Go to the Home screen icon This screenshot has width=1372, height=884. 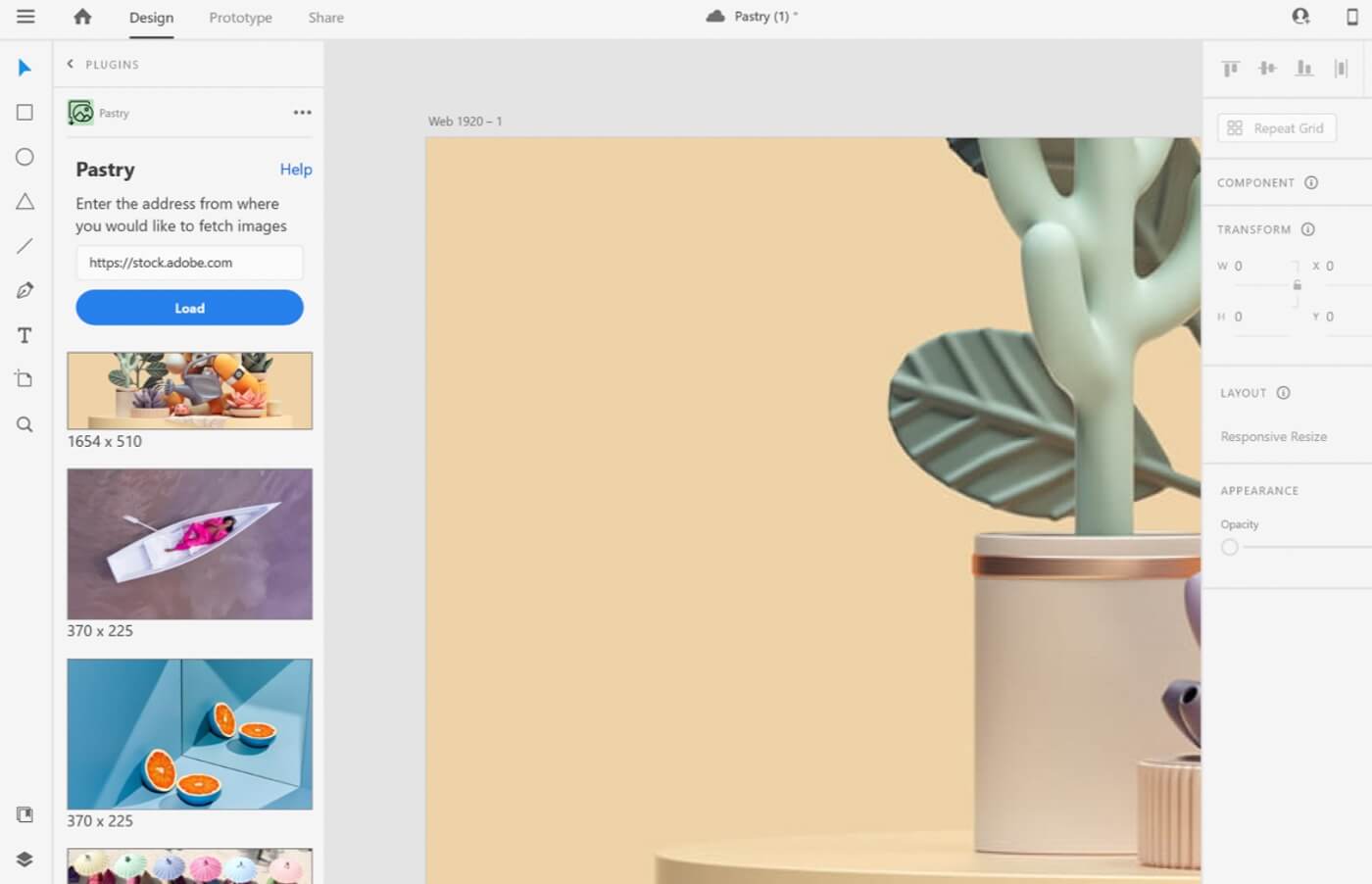click(x=82, y=17)
